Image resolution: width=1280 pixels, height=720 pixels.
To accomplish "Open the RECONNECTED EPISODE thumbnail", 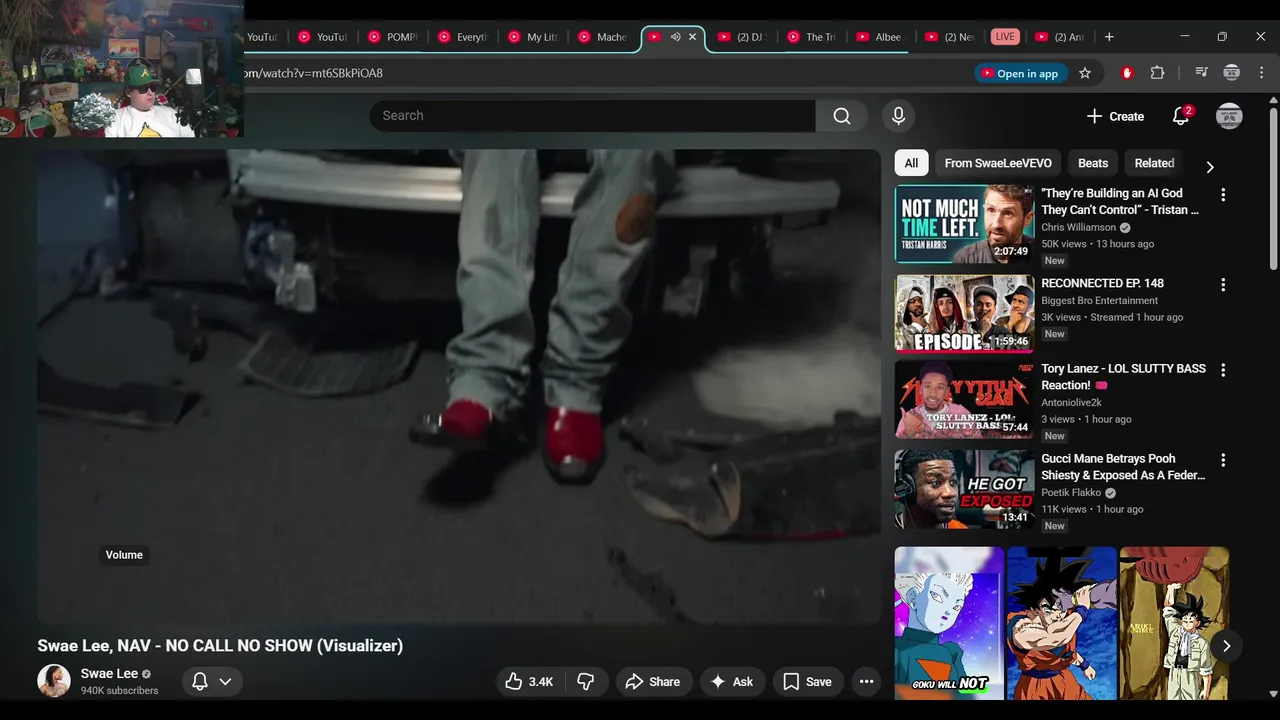I will click(x=964, y=314).
